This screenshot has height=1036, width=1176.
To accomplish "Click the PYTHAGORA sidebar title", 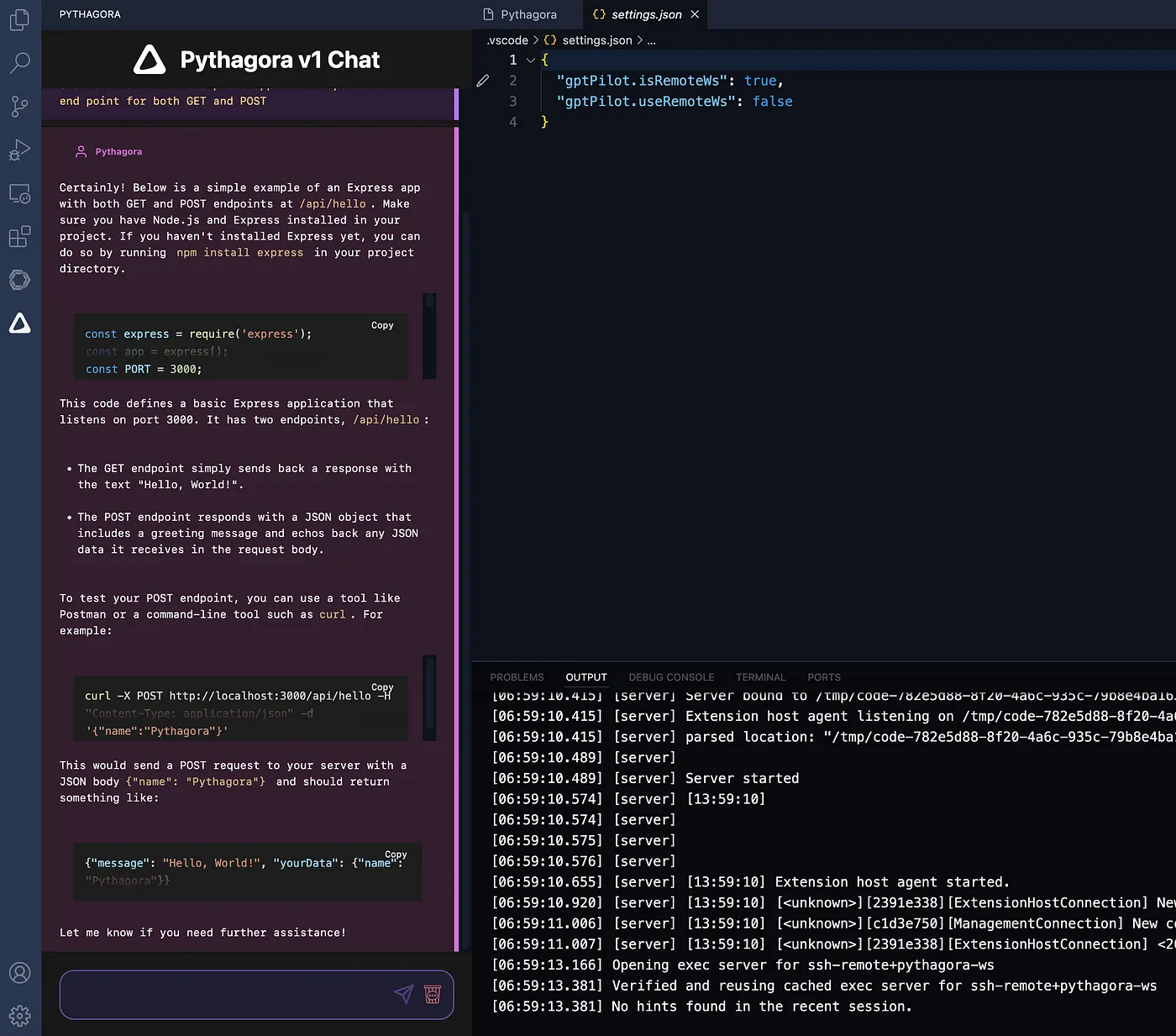I will [90, 14].
